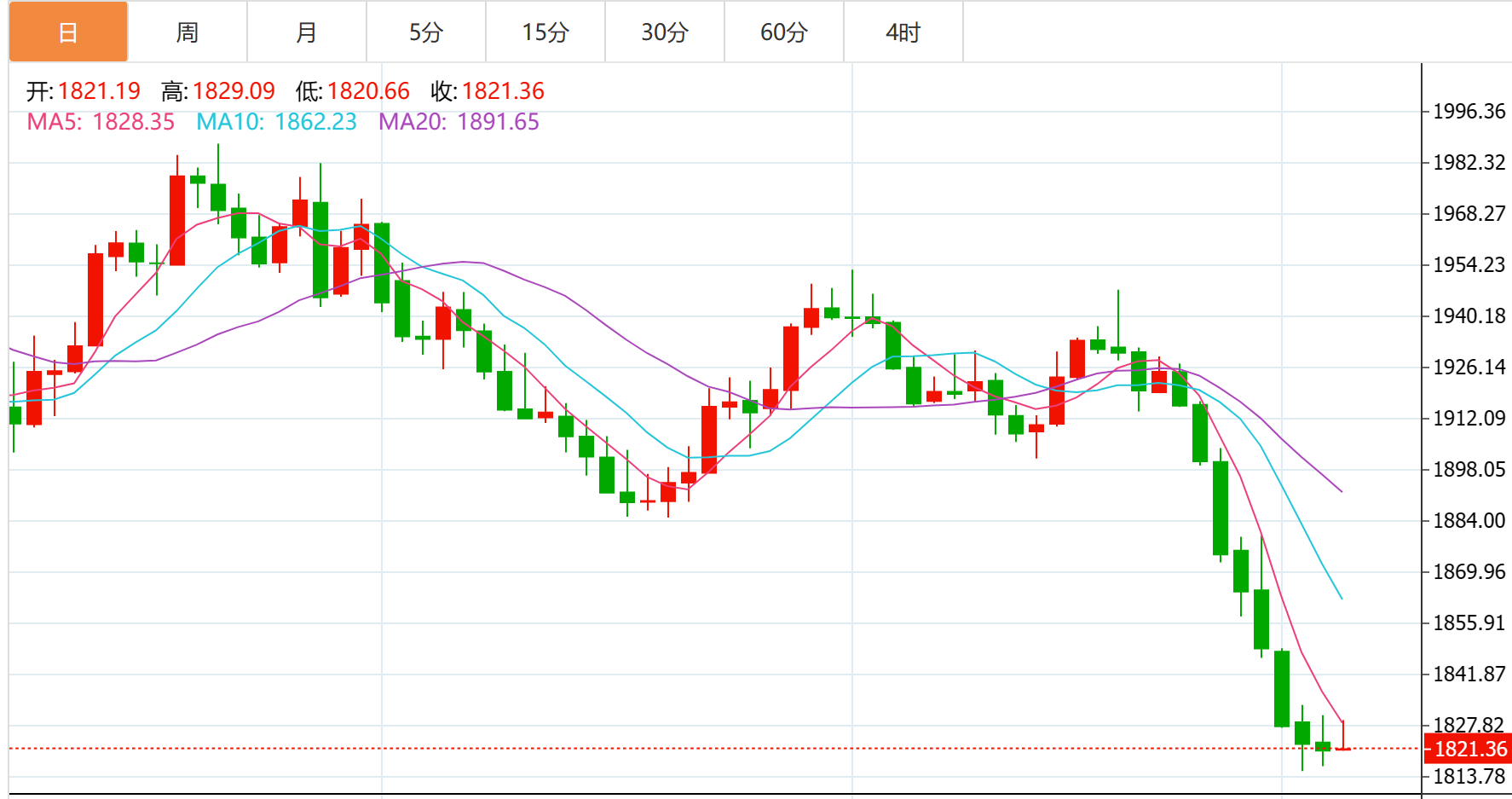Click the 低 low price 1820.66

coord(368,91)
